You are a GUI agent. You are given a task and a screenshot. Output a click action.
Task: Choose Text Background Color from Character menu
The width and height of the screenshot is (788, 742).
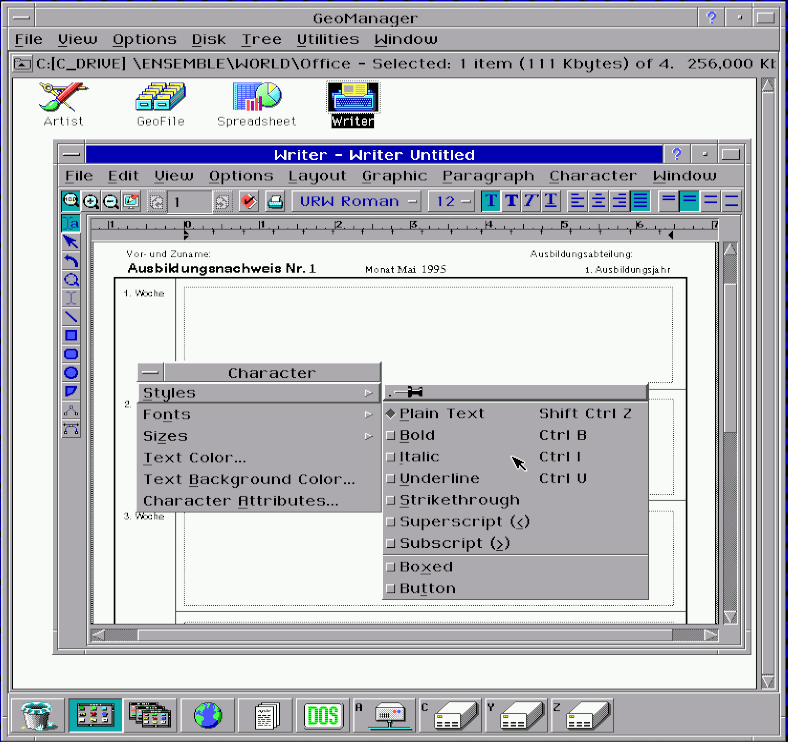pos(249,479)
